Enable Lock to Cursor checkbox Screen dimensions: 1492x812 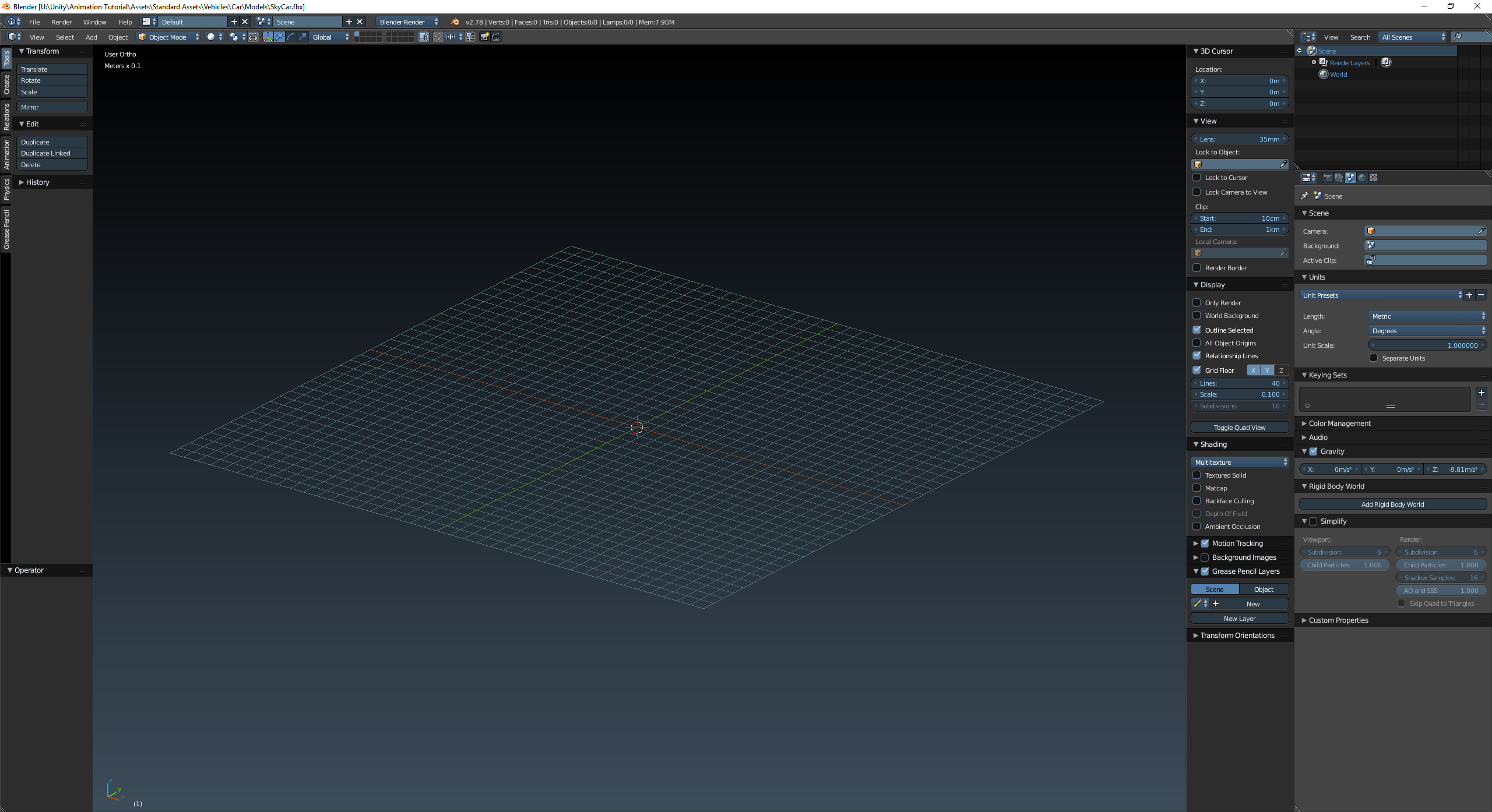pos(1197,177)
